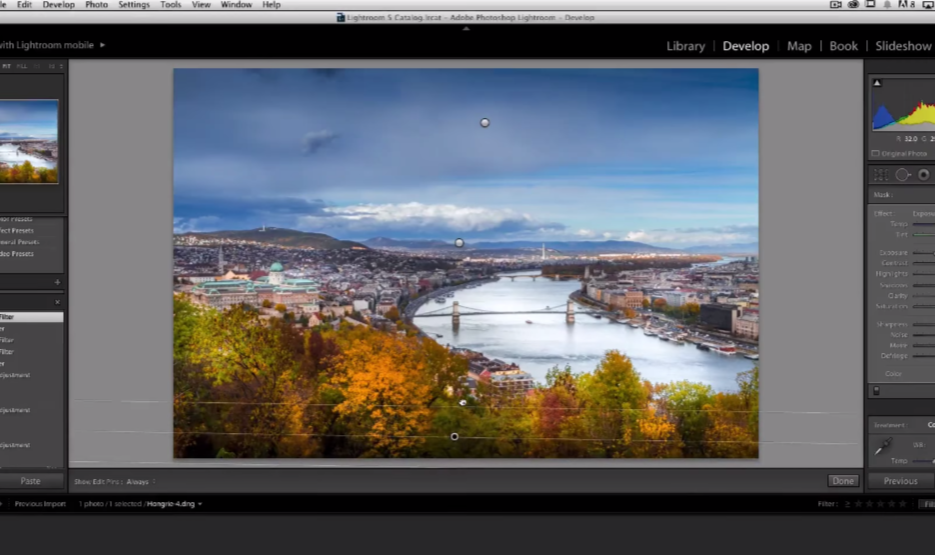Open the Hongrie-4.dng filename dropdown

[173, 504]
